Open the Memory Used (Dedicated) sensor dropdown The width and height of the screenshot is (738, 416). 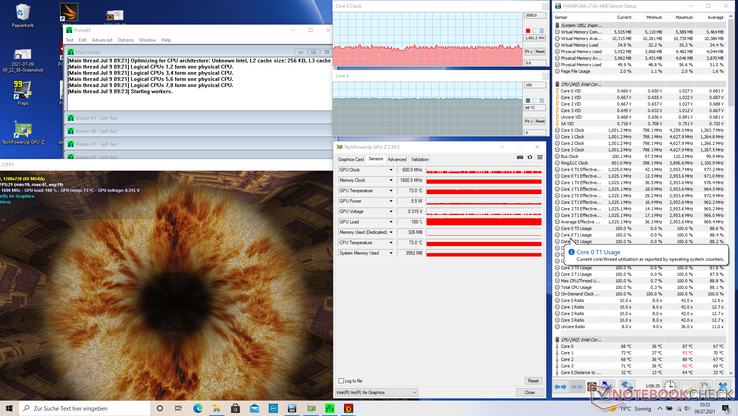tap(391, 232)
